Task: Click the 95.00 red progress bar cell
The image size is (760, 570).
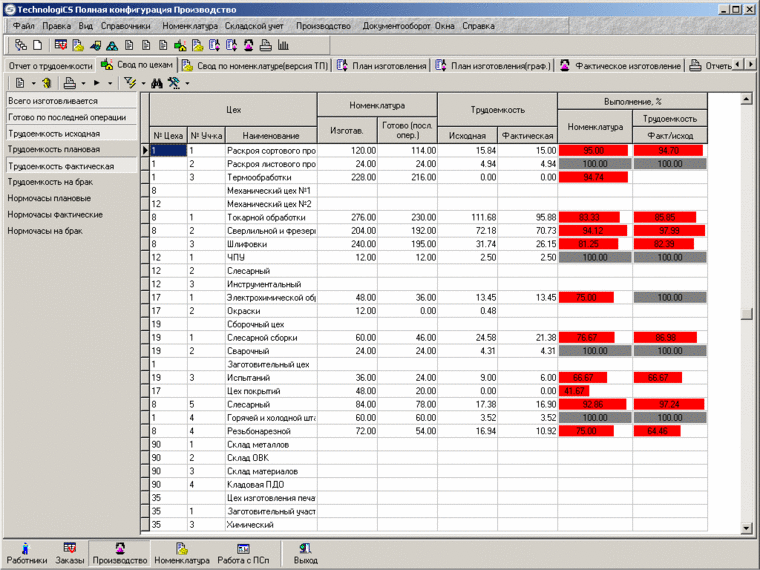Action: pyautogui.click(x=593, y=150)
